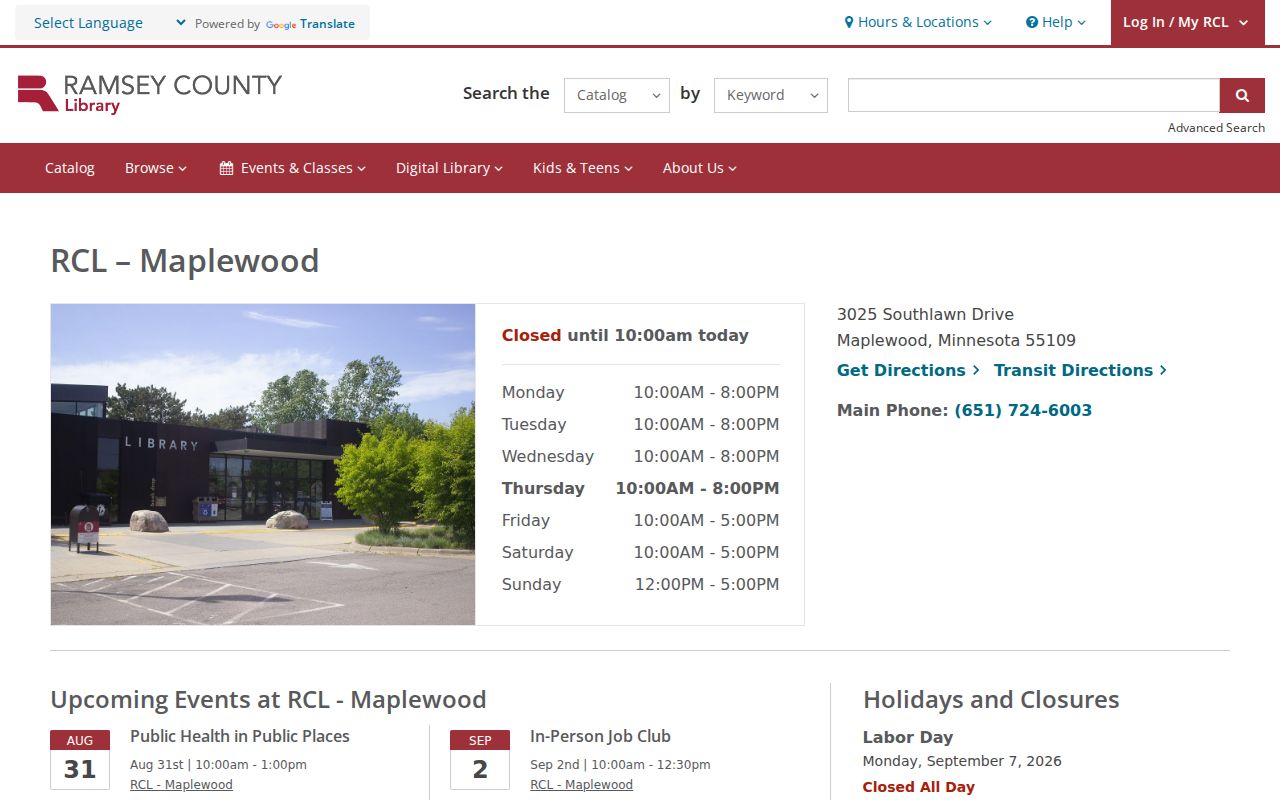1280x800 pixels.
Task: Click Get Directions link
Action: 908,370
